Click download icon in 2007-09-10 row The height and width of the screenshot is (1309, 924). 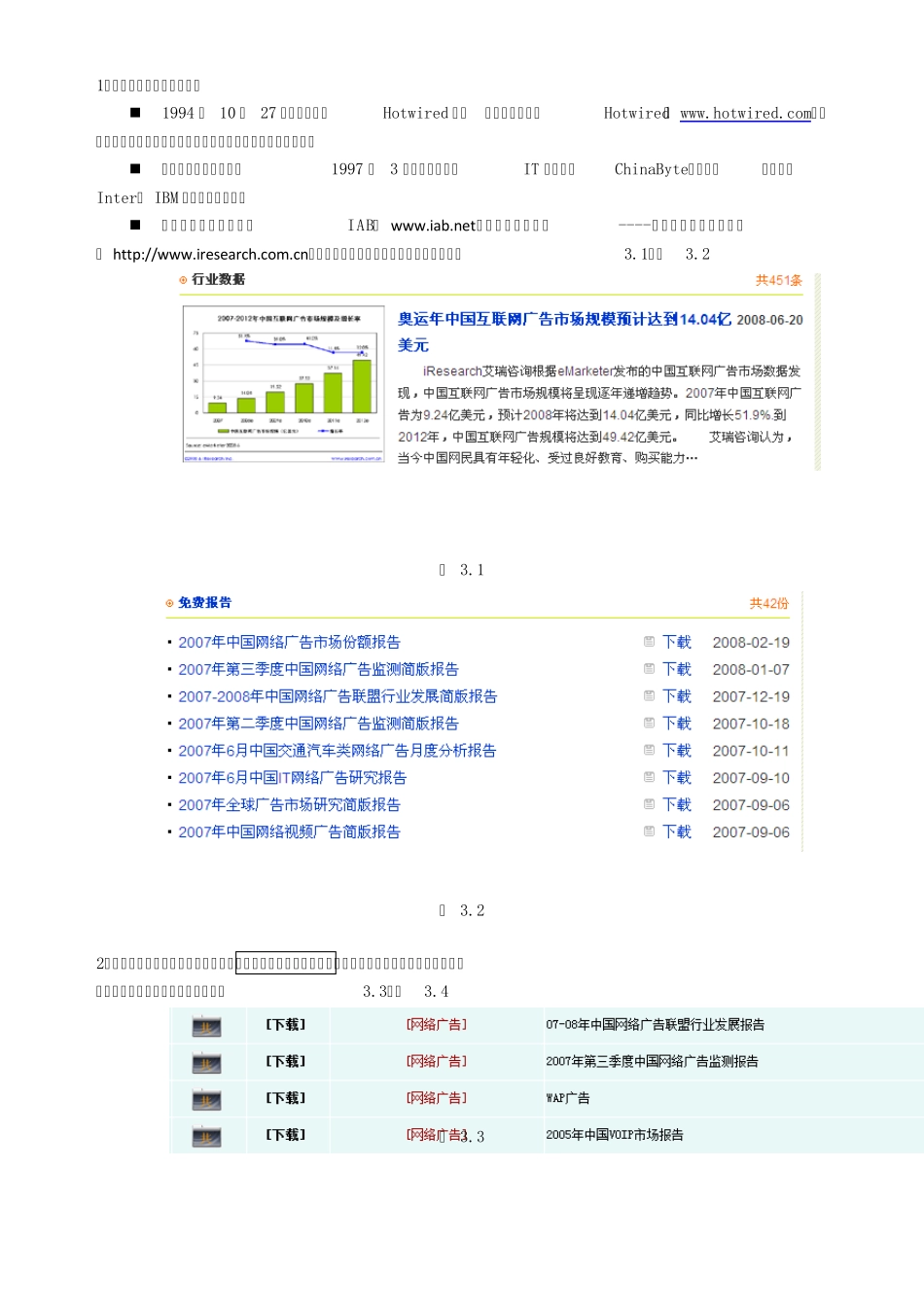click(649, 778)
